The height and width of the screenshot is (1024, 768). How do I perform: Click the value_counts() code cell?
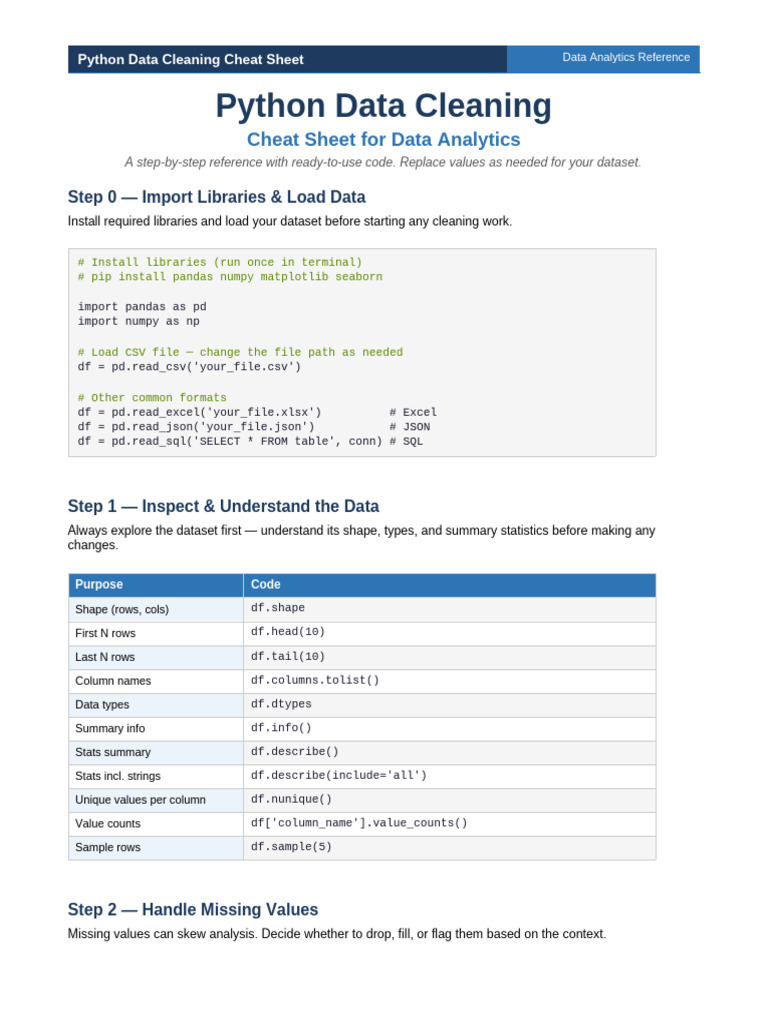tap(449, 824)
